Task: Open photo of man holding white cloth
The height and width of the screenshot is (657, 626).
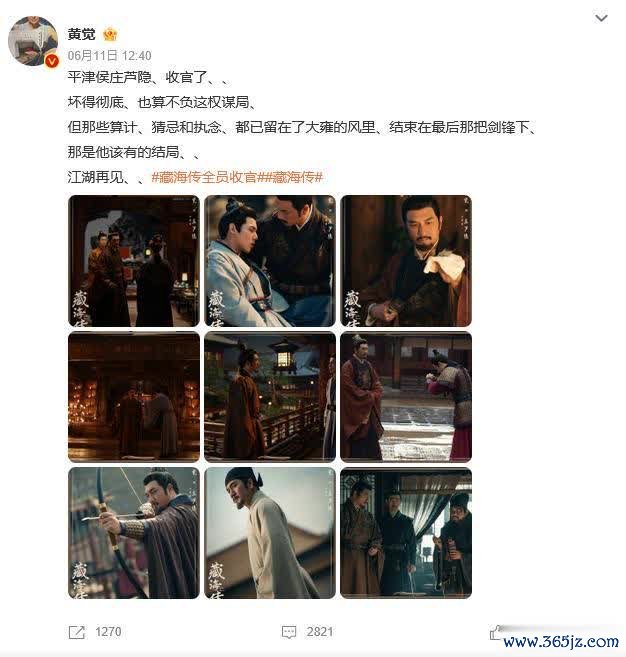Action: pyautogui.click(x=406, y=261)
